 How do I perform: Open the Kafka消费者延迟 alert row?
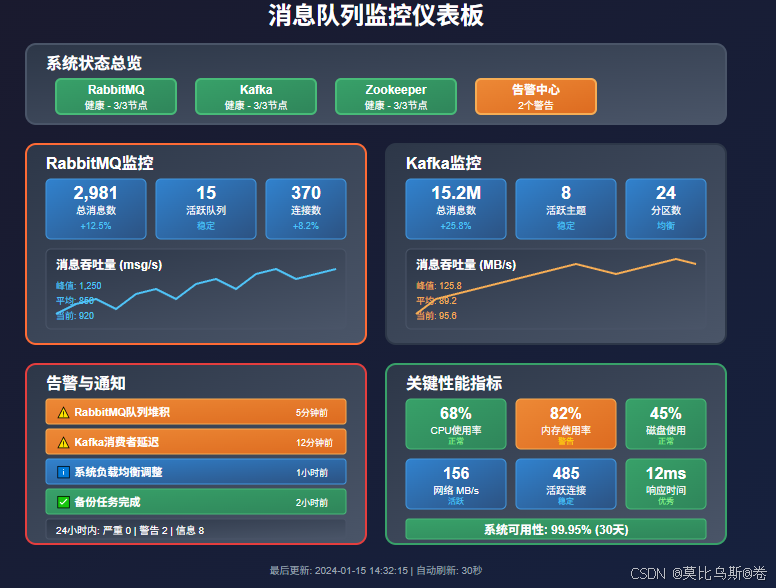196,442
